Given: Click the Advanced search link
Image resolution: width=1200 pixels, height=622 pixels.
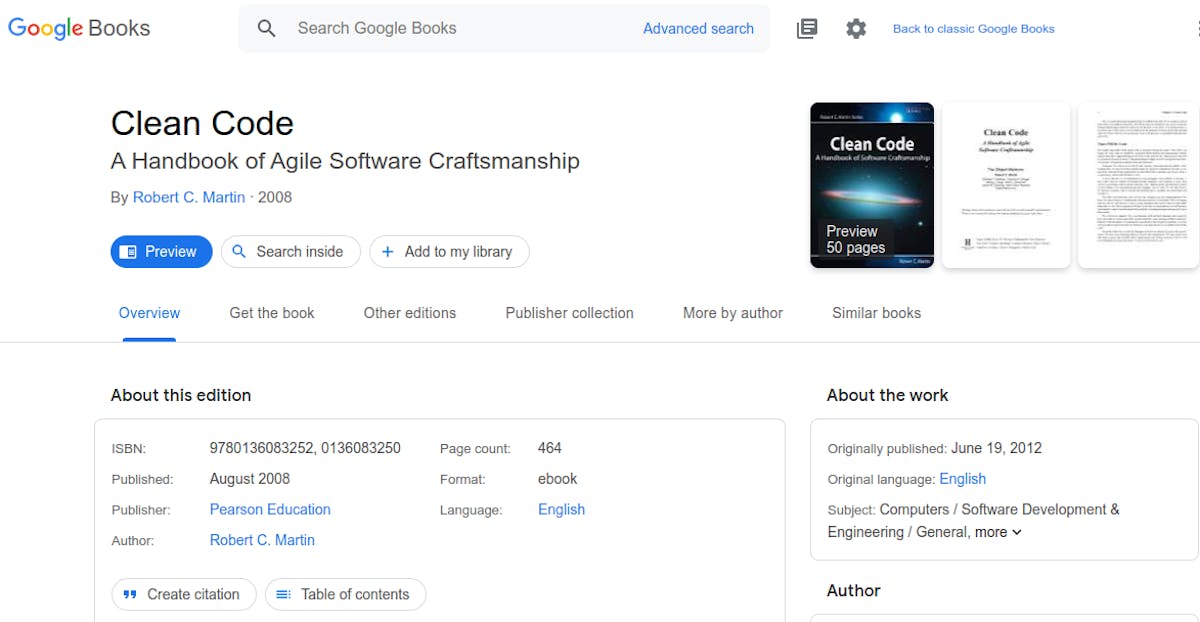Looking at the screenshot, I should pos(698,29).
